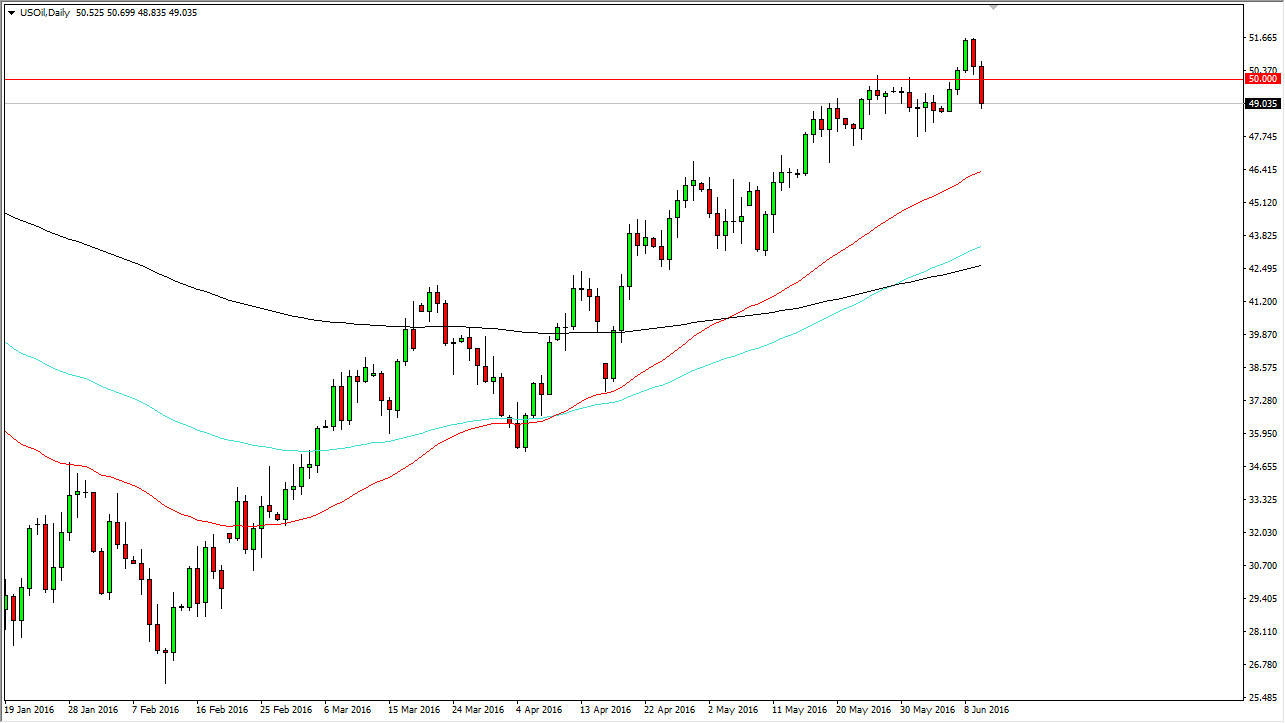The image size is (1285, 723).
Task: Click the 46.415 price axis label
Action: pos(1264,170)
